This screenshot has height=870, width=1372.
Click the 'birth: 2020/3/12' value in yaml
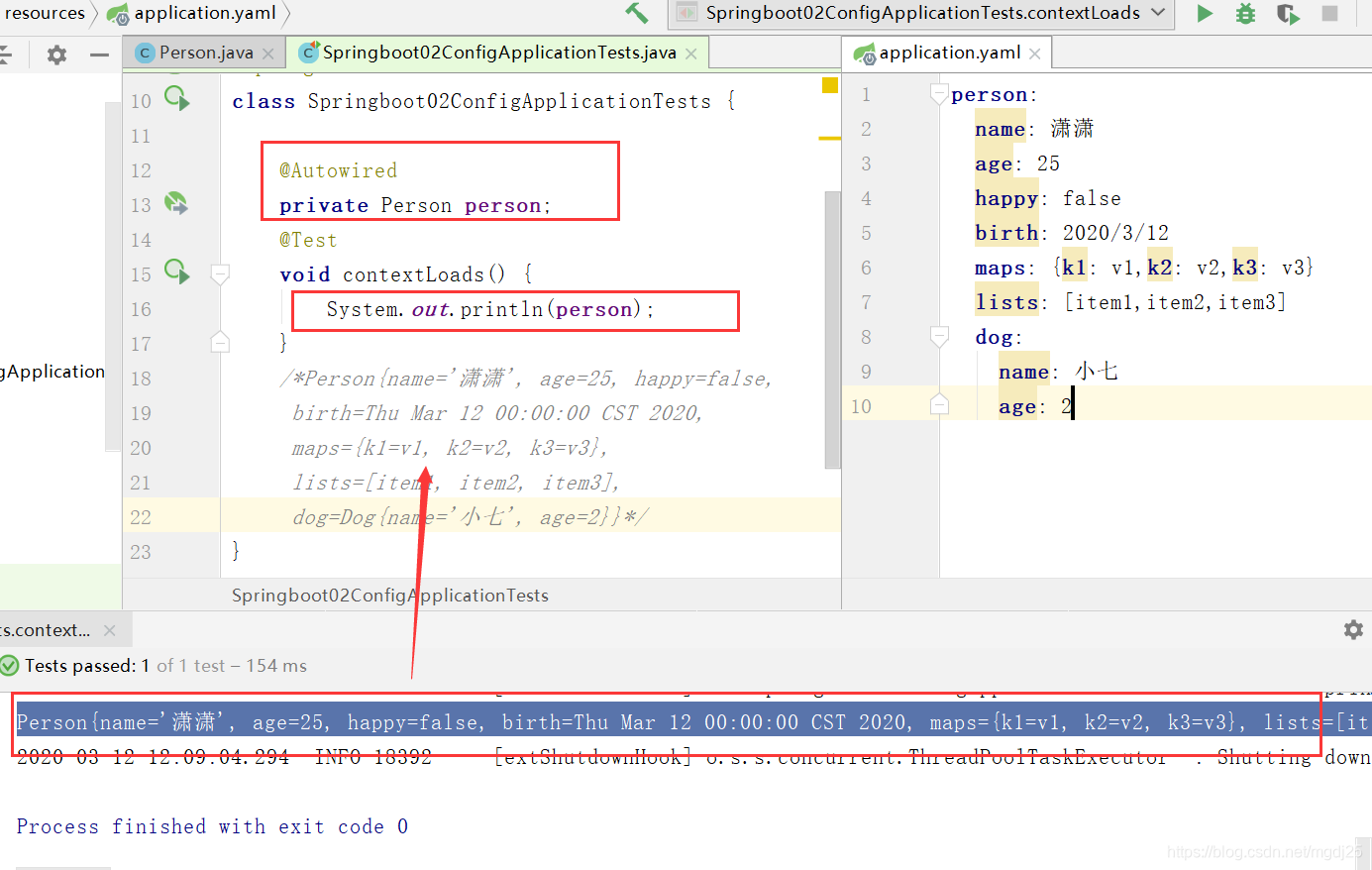point(1115,233)
